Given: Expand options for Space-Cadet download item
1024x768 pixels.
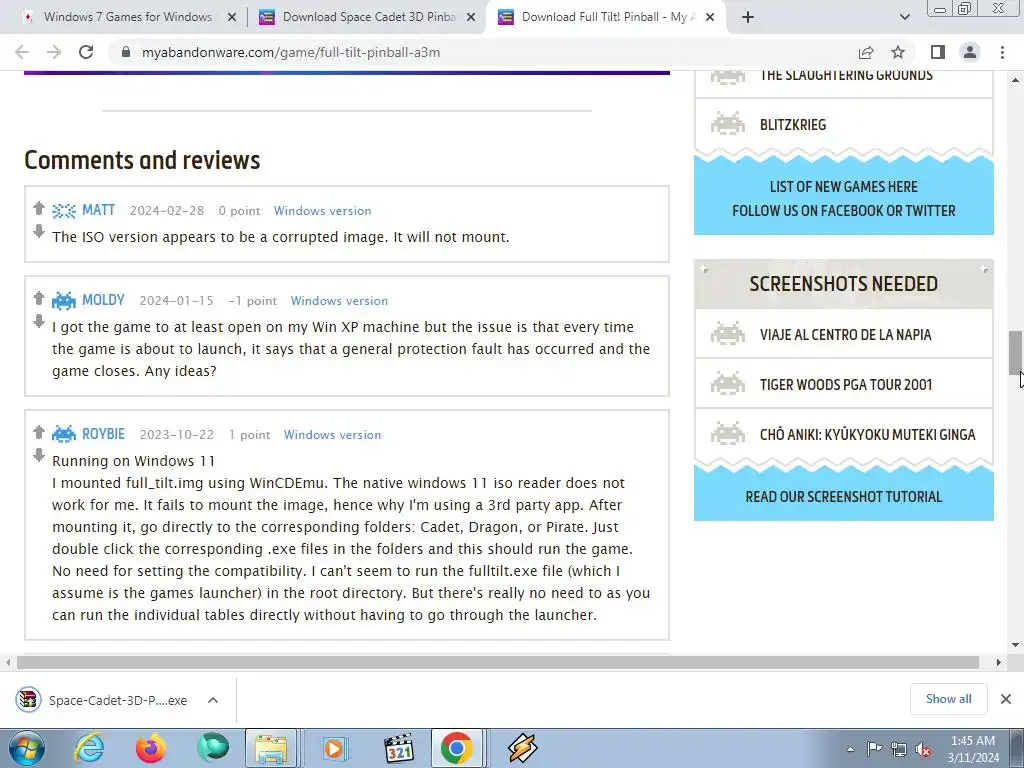Looking at the screenshot, I should pyautogui.click(x=213, y=700).
